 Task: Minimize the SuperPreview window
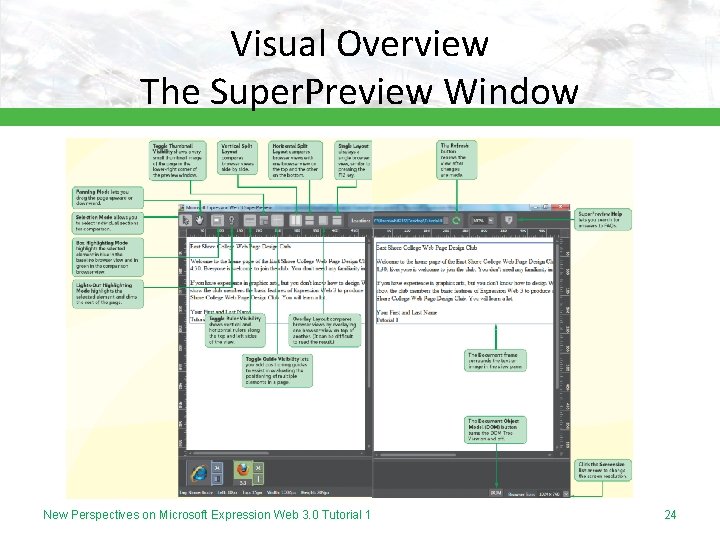[534, 207]
